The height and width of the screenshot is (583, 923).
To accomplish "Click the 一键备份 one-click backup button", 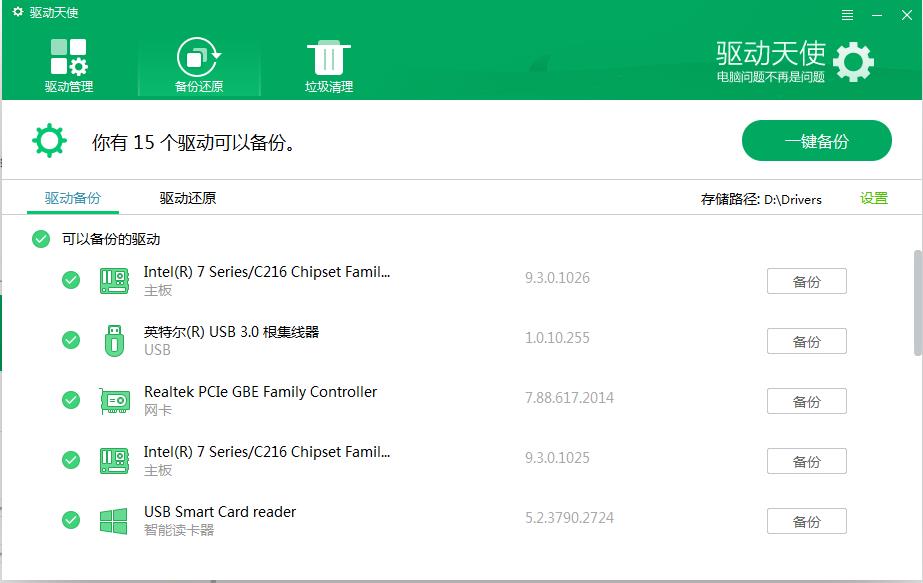I will tap(816, 141).
